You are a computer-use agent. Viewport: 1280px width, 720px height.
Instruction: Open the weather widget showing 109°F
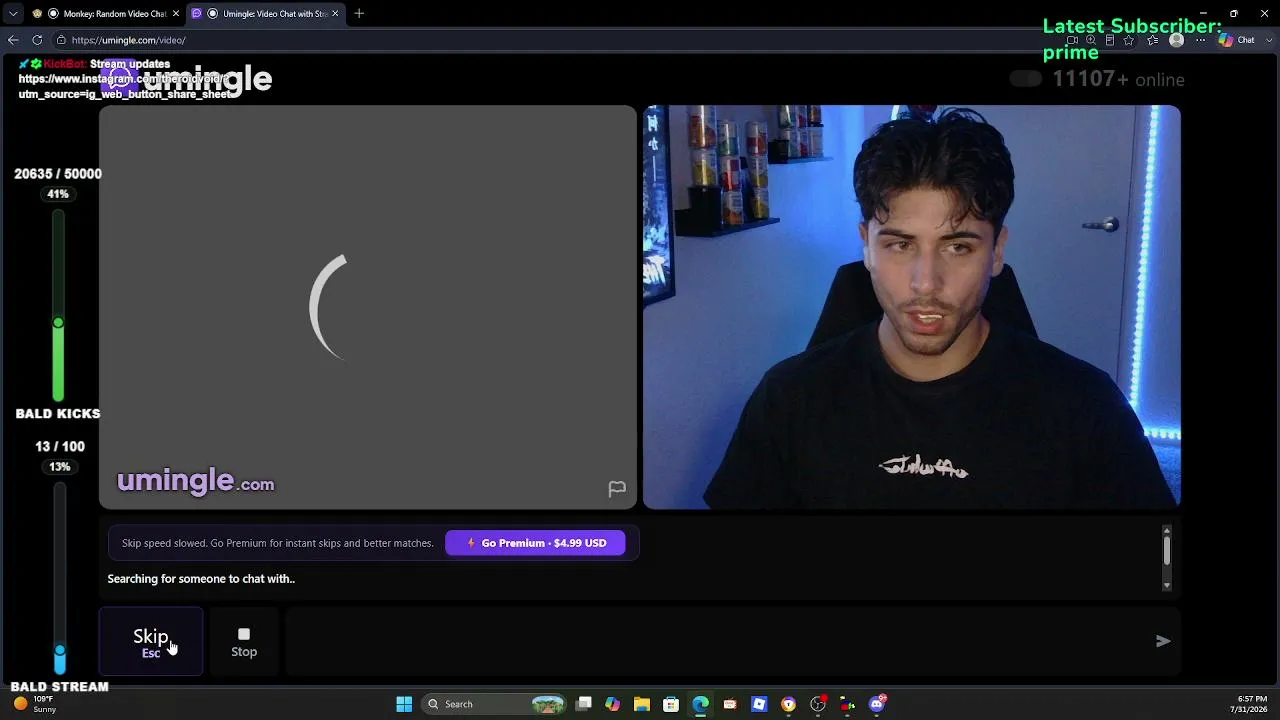coord(34,704)
